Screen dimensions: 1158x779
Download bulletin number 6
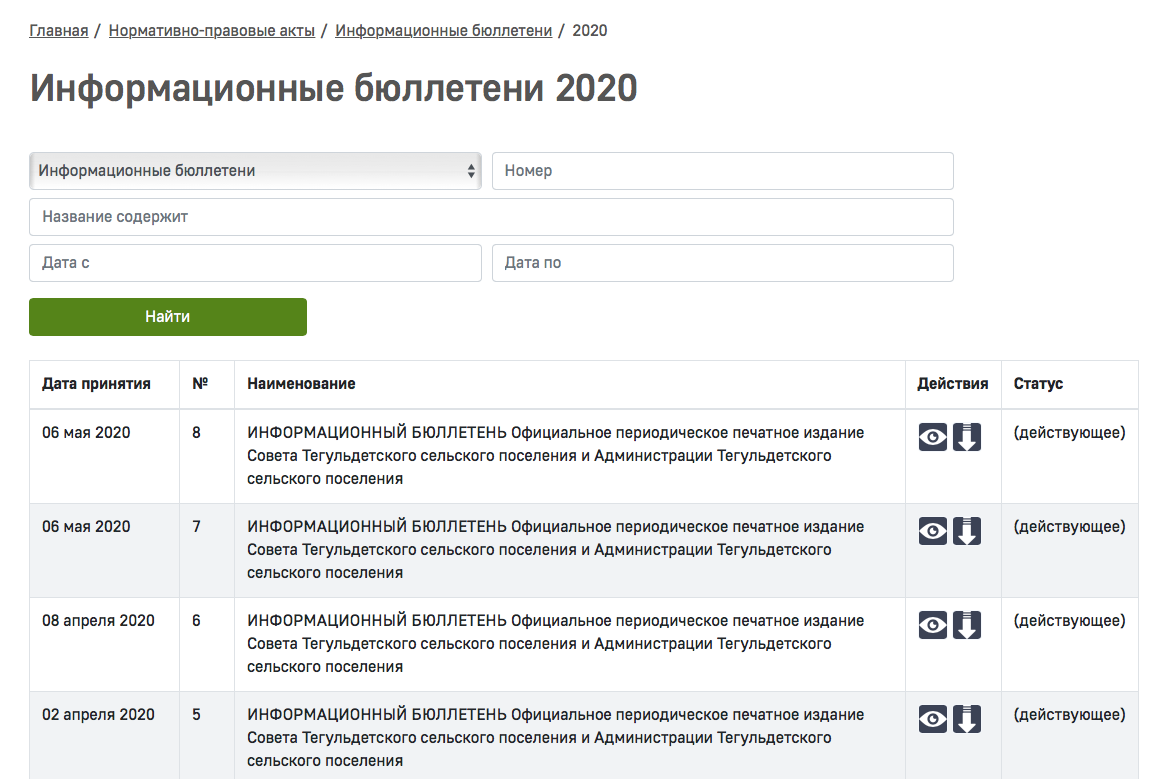point(967,625)
